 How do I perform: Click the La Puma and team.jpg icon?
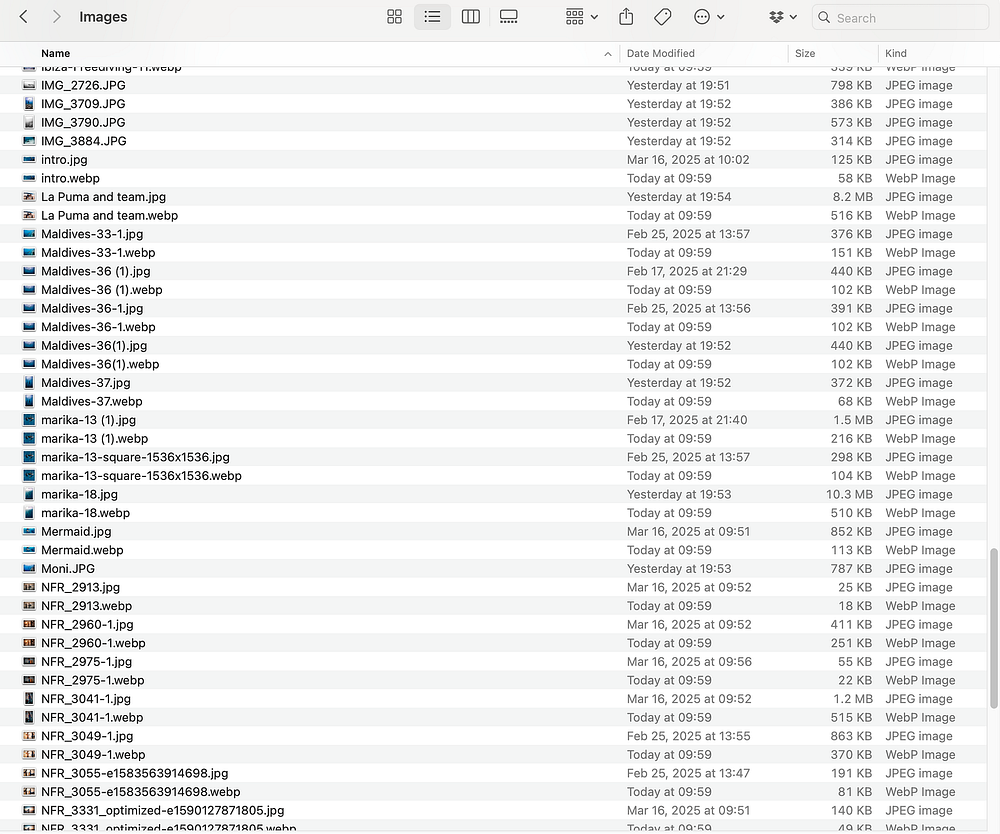[29, 197]
